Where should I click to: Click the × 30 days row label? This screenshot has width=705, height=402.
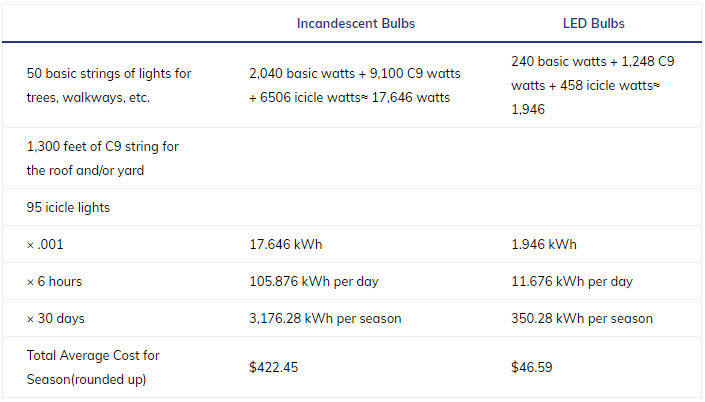56,318
